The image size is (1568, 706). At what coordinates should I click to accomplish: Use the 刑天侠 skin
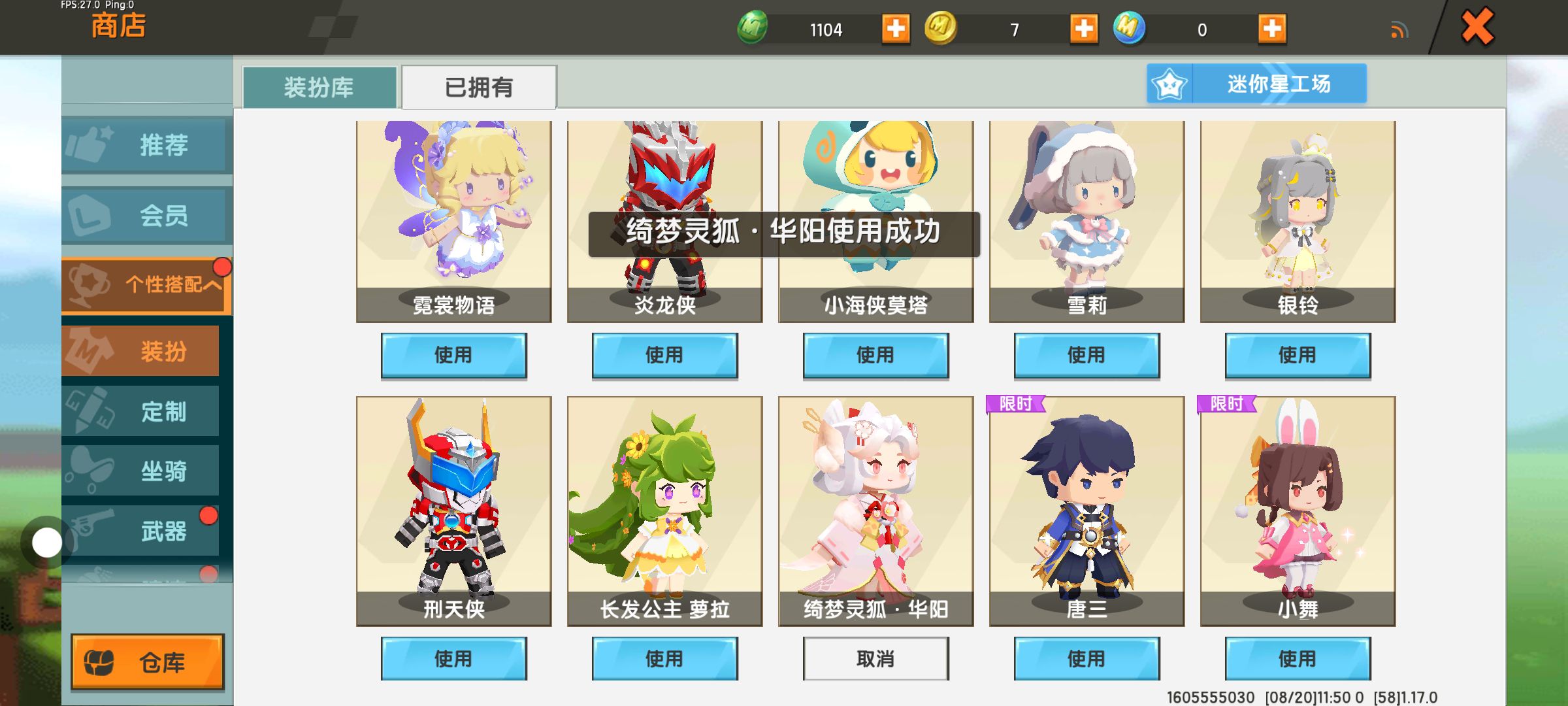click(453, 658)
